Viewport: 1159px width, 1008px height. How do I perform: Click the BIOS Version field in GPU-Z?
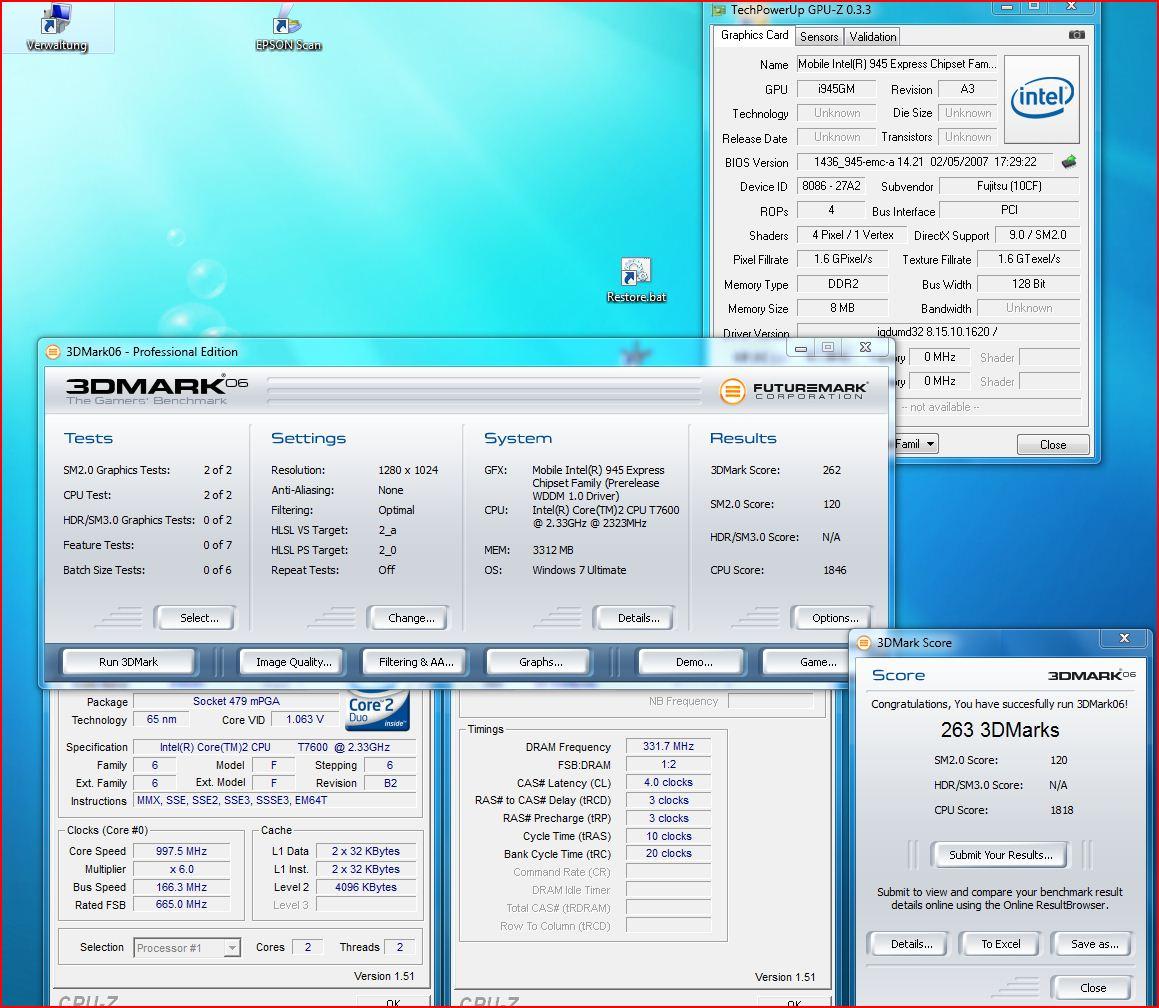[x=925, y=162]
